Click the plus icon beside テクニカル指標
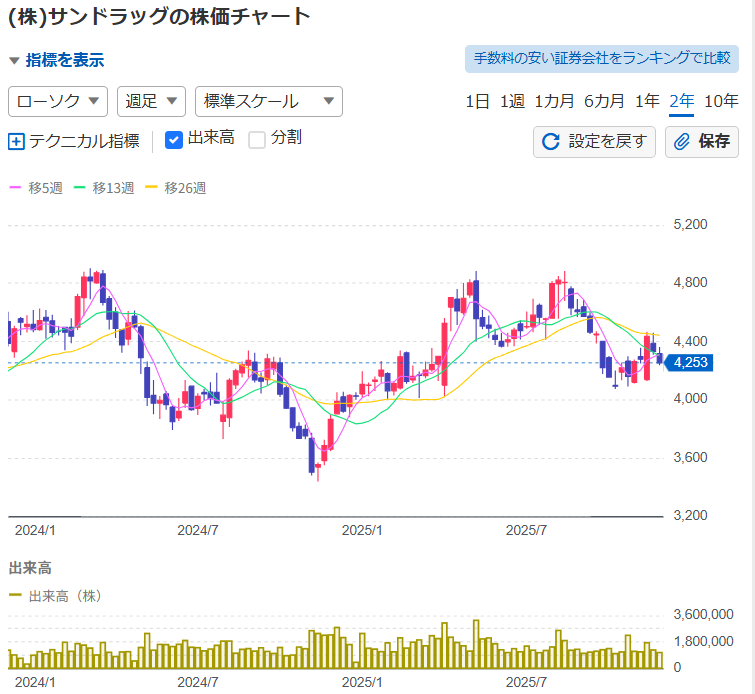 coord(16,141)
